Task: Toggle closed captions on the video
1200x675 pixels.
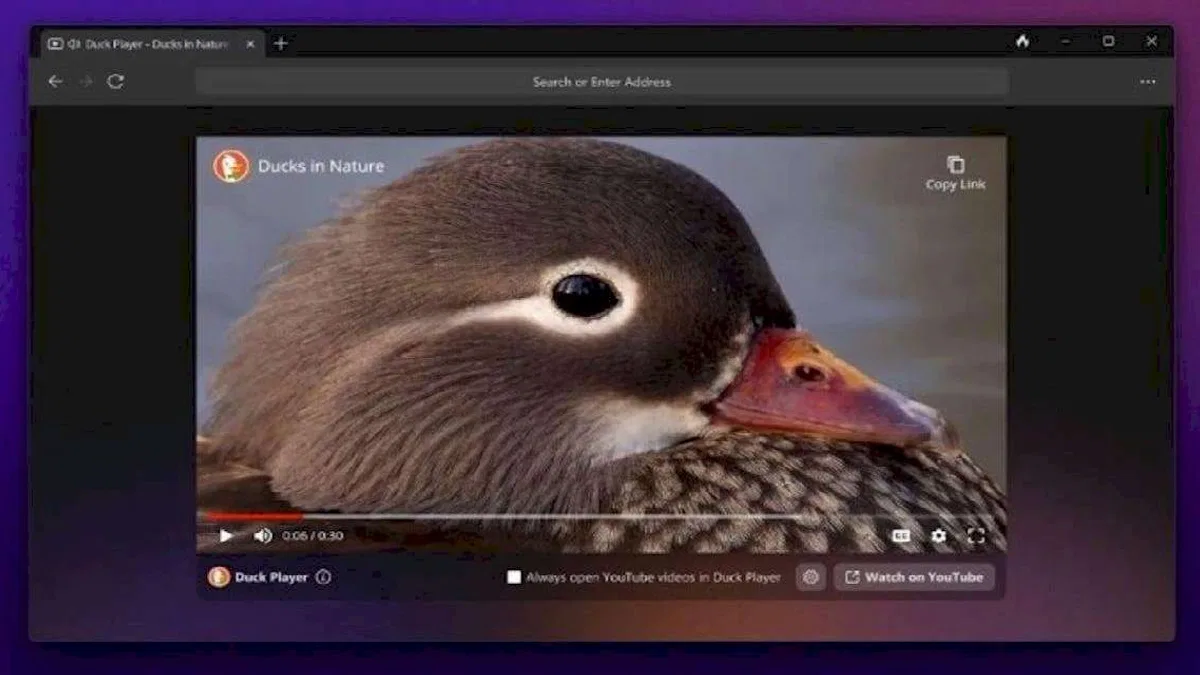Action: click(902, 536)
